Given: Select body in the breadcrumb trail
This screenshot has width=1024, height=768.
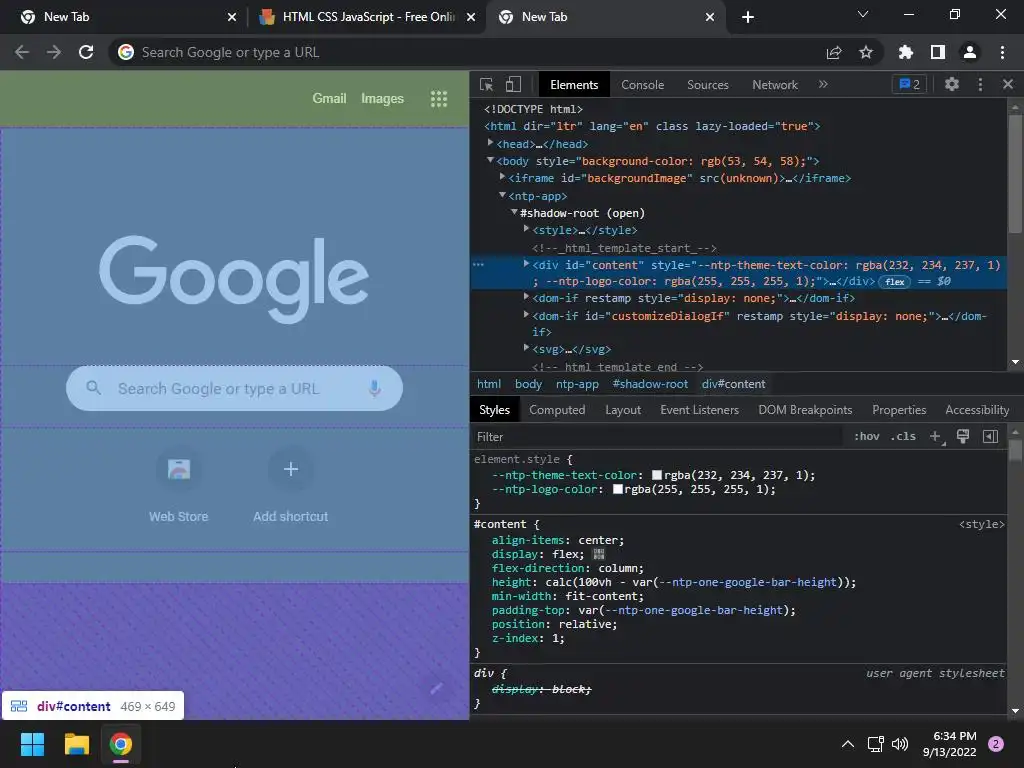Looking at the screenshot, I should [528, 384].
